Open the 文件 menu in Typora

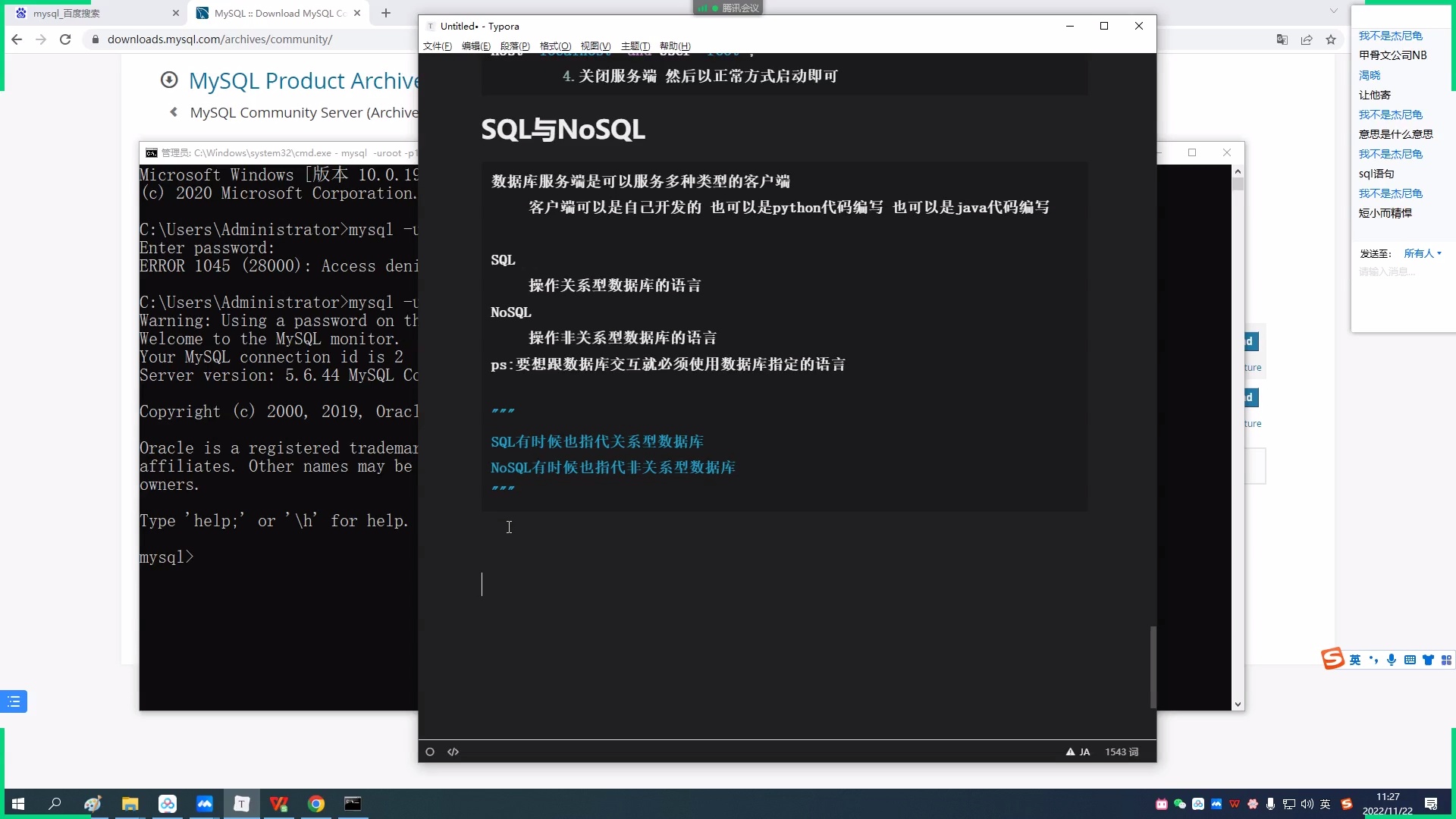[x=437, y=46]
